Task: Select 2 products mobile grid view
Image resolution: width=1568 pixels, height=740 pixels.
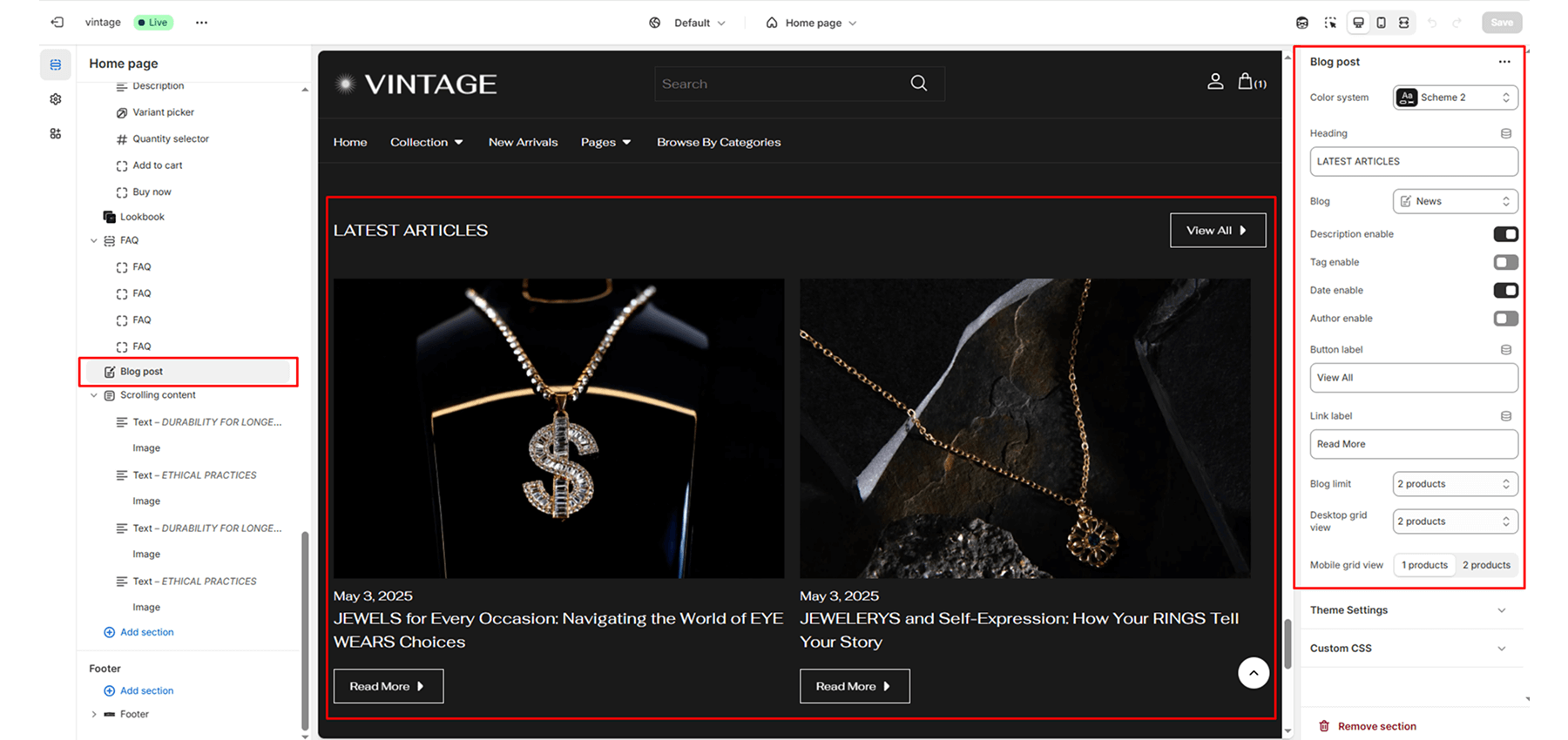Action: (x=1486, y=565)
